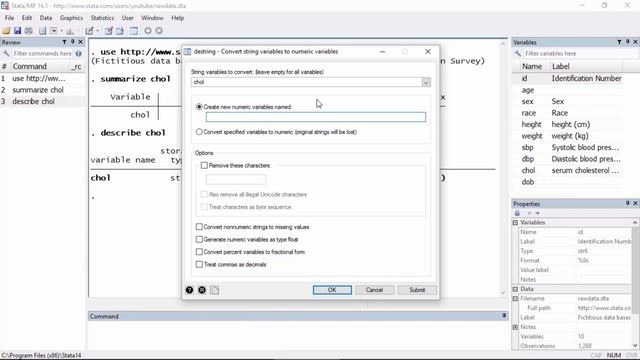Open the Graphics menu
Screen dimensions: 640x360
pos(71,18)
